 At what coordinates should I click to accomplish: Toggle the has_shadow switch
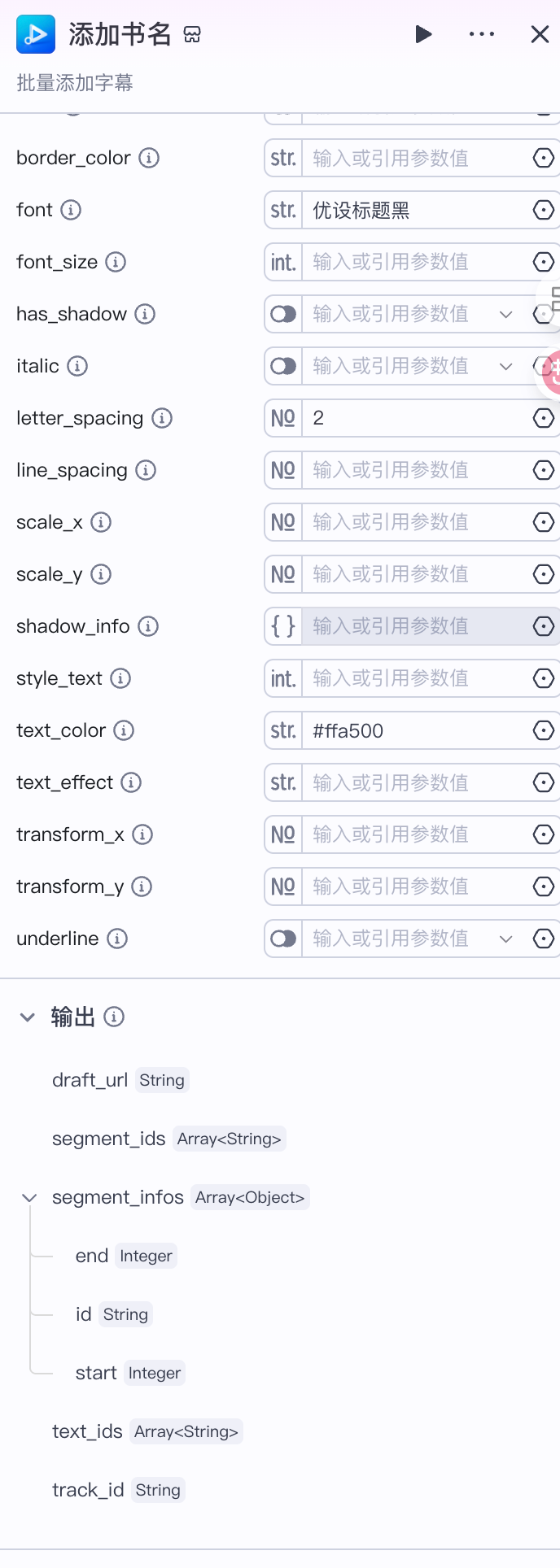[283, 314]
